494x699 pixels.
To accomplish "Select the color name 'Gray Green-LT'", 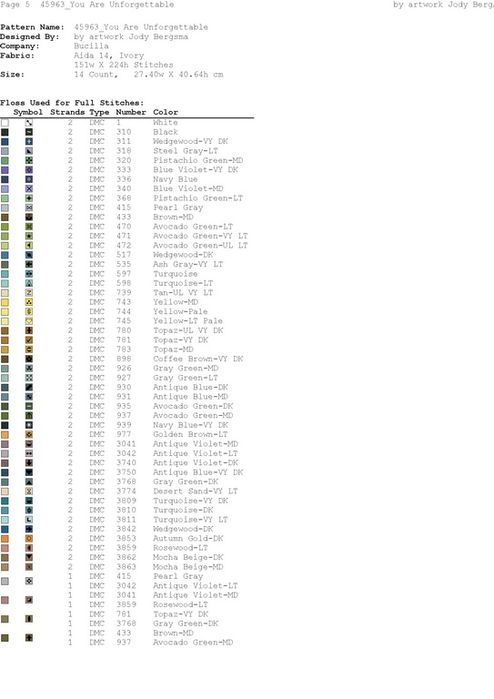I will click(x=185, y=378).
